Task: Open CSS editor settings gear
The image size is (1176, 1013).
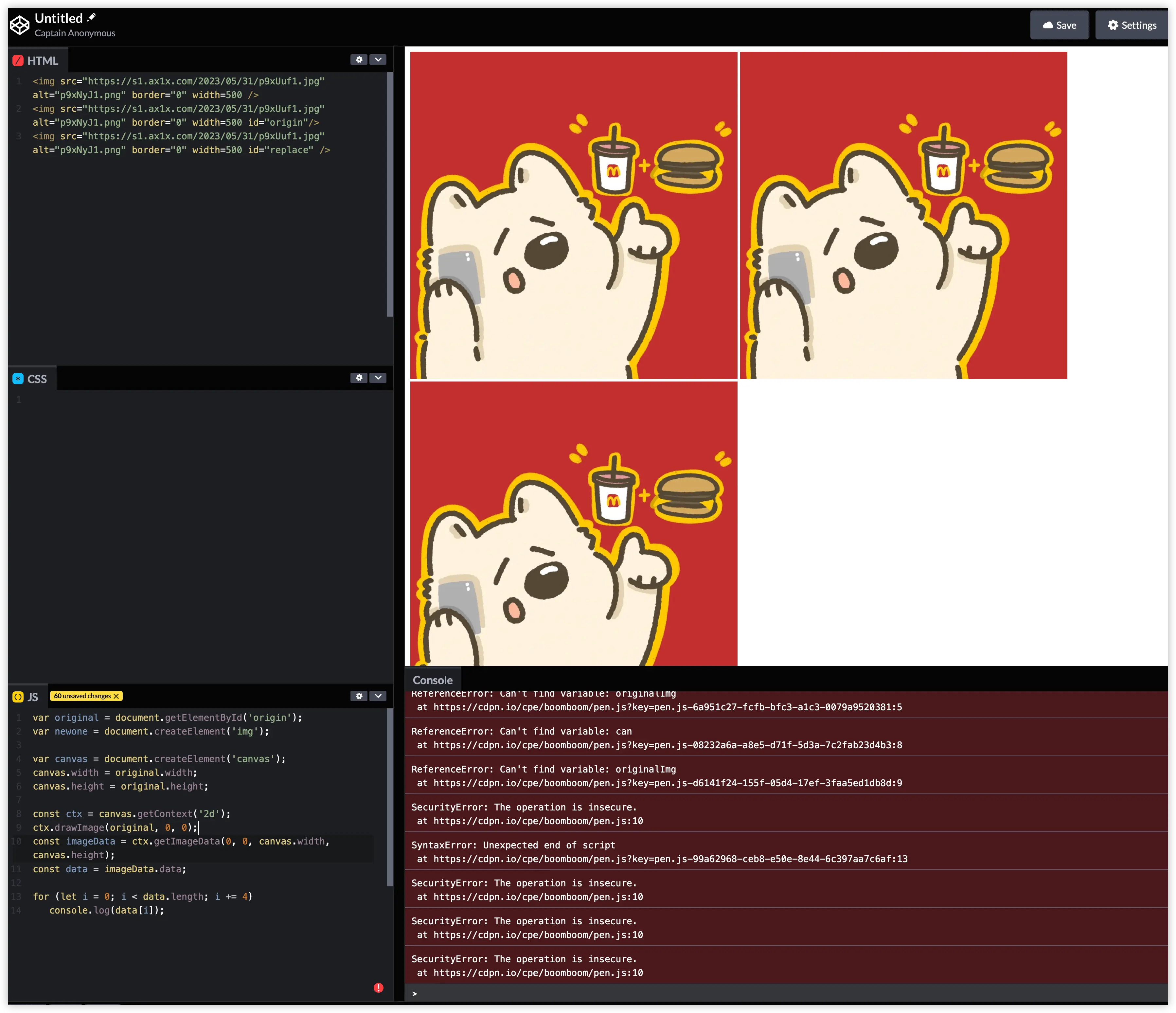Action: click(x=359, y=378)
